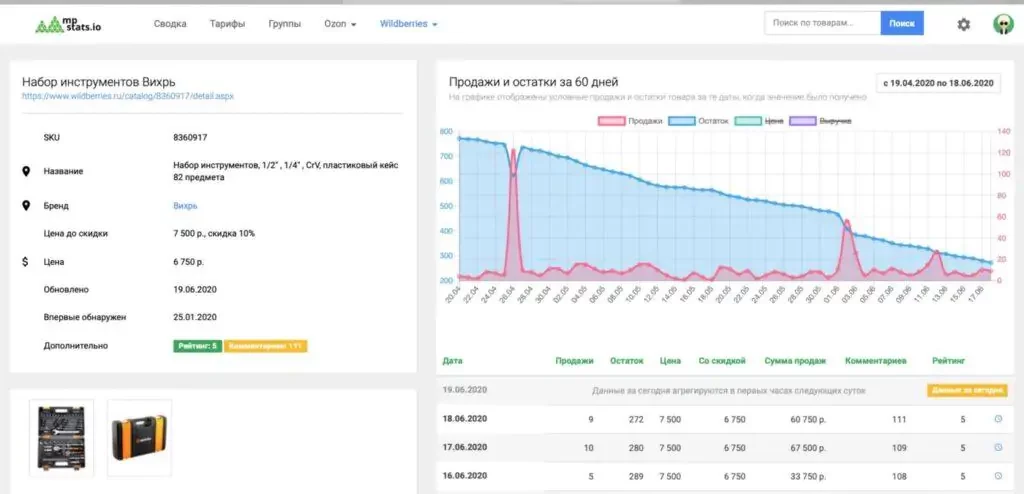Viewport: 1024px width, 494px height.
Task: Open the user profile avatar
Action: 1002,24
